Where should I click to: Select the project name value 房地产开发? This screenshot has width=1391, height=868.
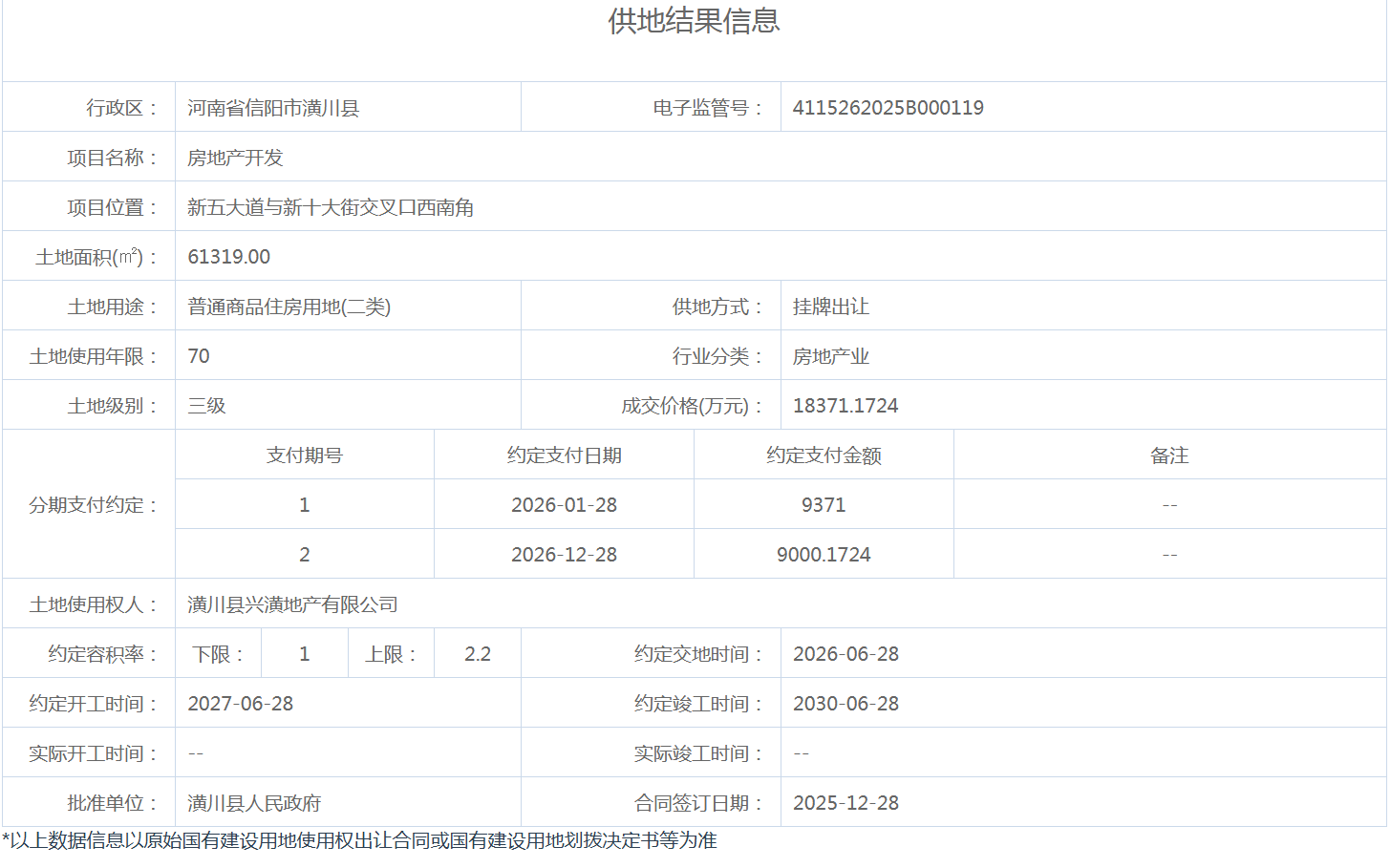pos(235,158)
